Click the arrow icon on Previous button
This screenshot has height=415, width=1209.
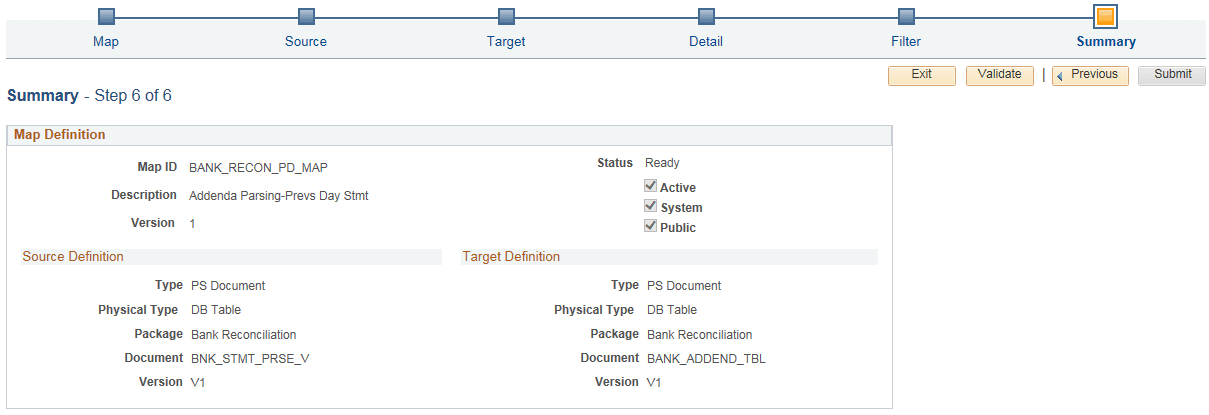(1062, 75)
